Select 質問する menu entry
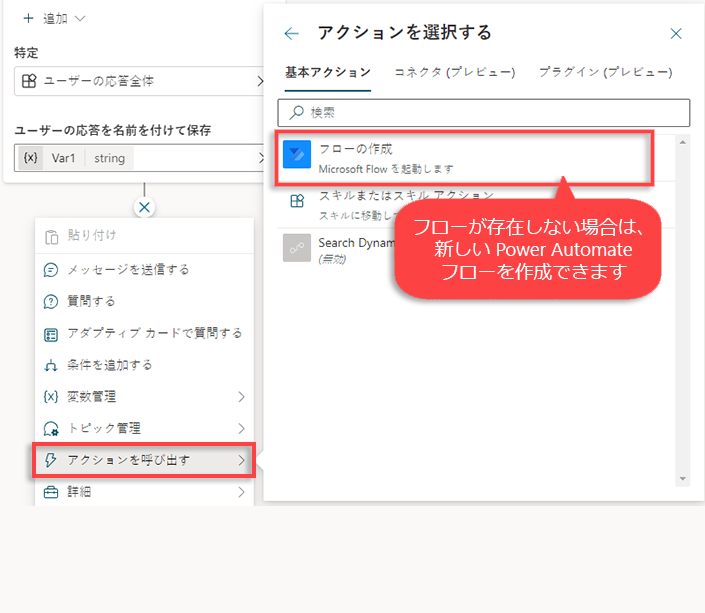This screenshot has height=613, width=705. [144, 301]
